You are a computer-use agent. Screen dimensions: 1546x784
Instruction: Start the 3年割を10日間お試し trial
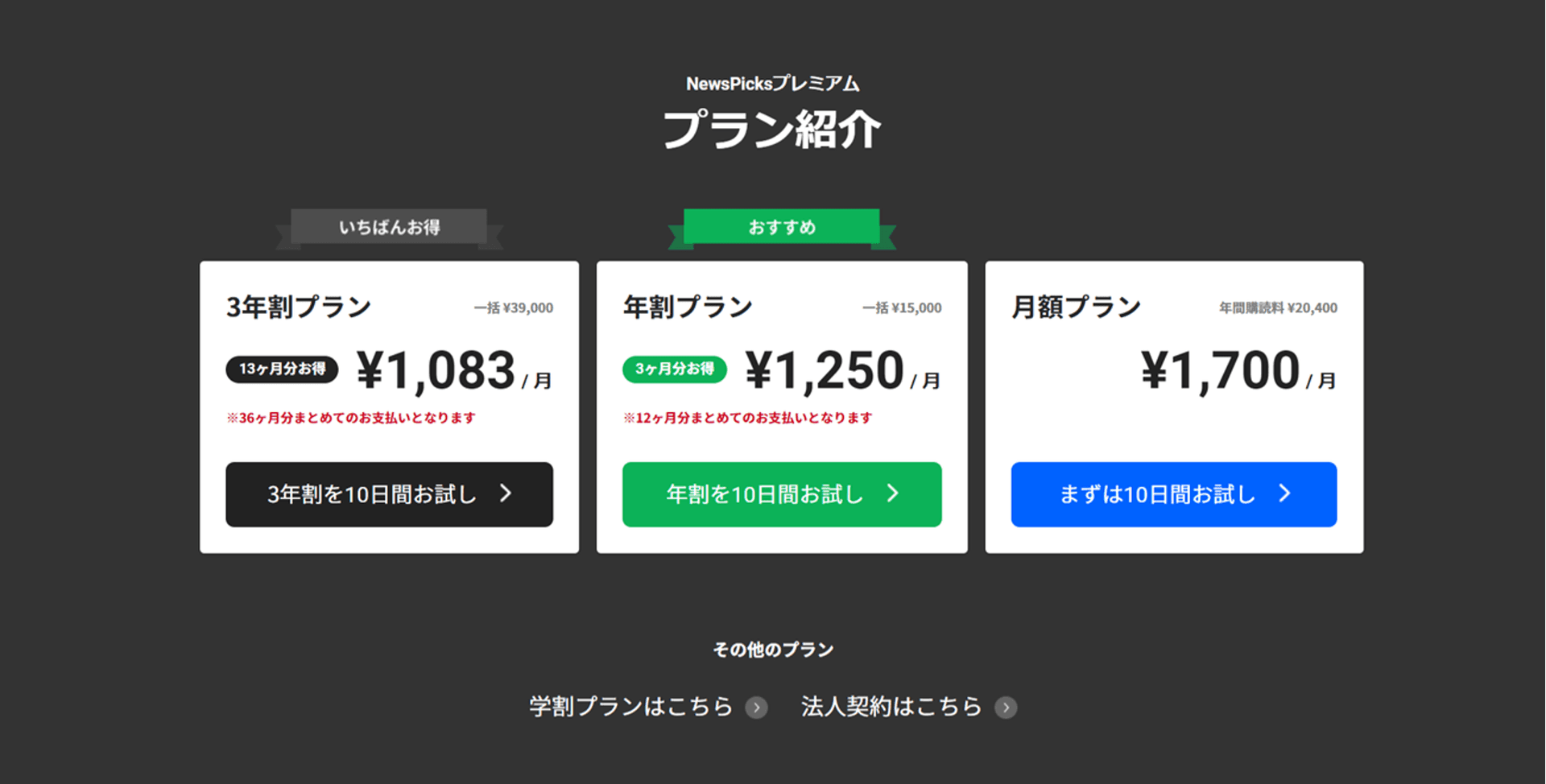tap(372, 494)
